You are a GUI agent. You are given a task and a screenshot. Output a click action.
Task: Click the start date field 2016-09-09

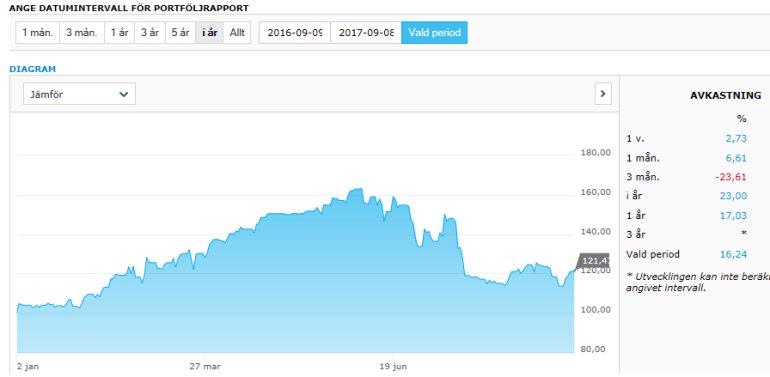[x=295, y=33]
